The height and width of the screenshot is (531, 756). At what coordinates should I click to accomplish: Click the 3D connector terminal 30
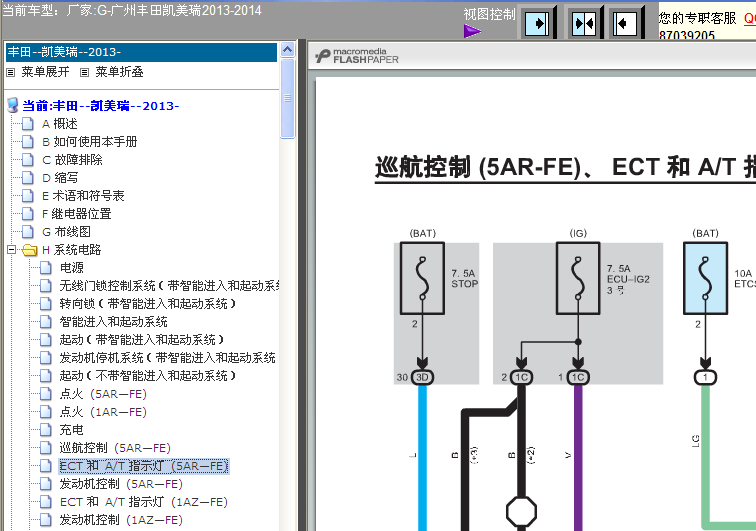422,377
